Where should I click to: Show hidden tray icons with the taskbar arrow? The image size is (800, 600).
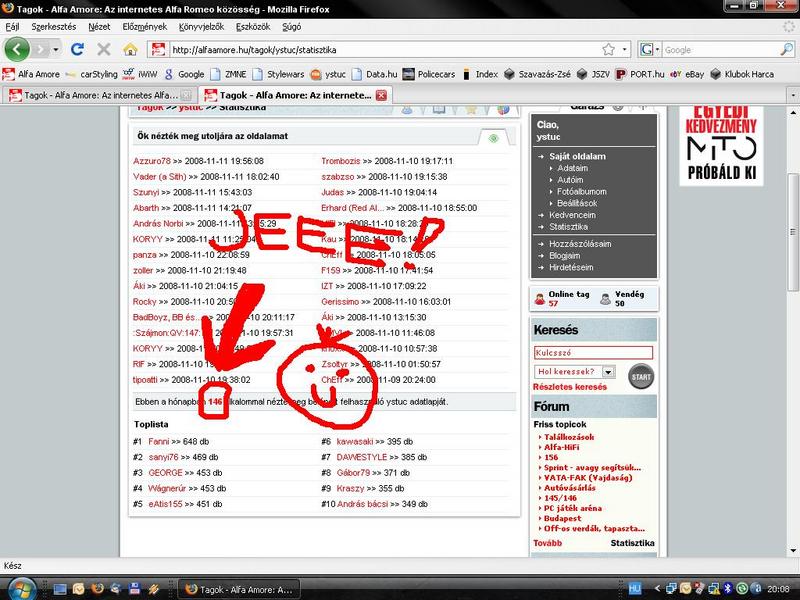pos(658,588)
